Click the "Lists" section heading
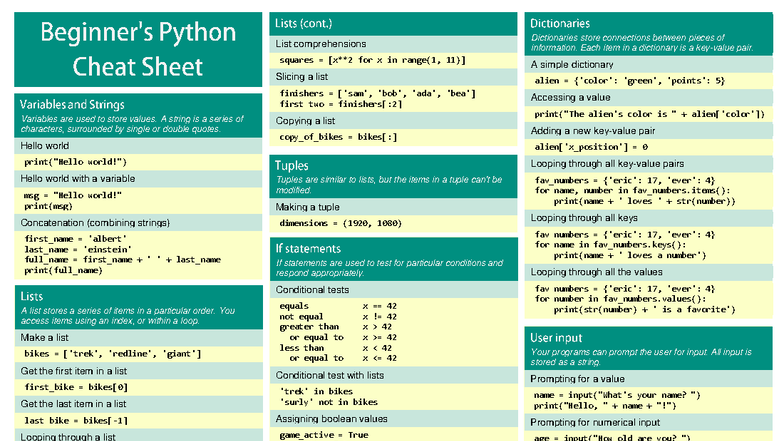Viewport: 784px width, 441px height. point(32,296)
